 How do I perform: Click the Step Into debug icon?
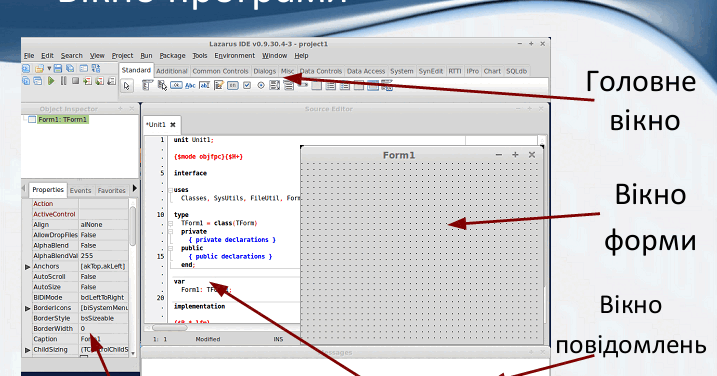tap(87, 81)
